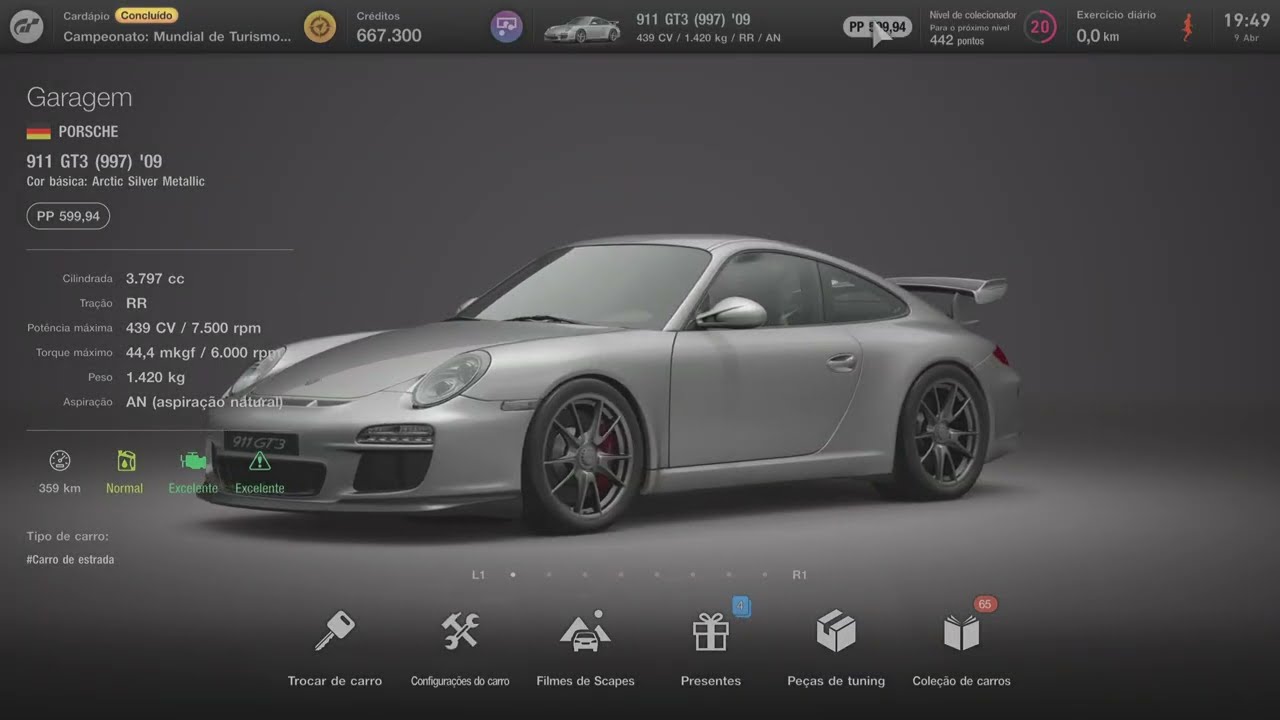1280x720 pixels.
Task: Select the first highlighted page dot
Action: pyautogui.click(x=513, y=575)
